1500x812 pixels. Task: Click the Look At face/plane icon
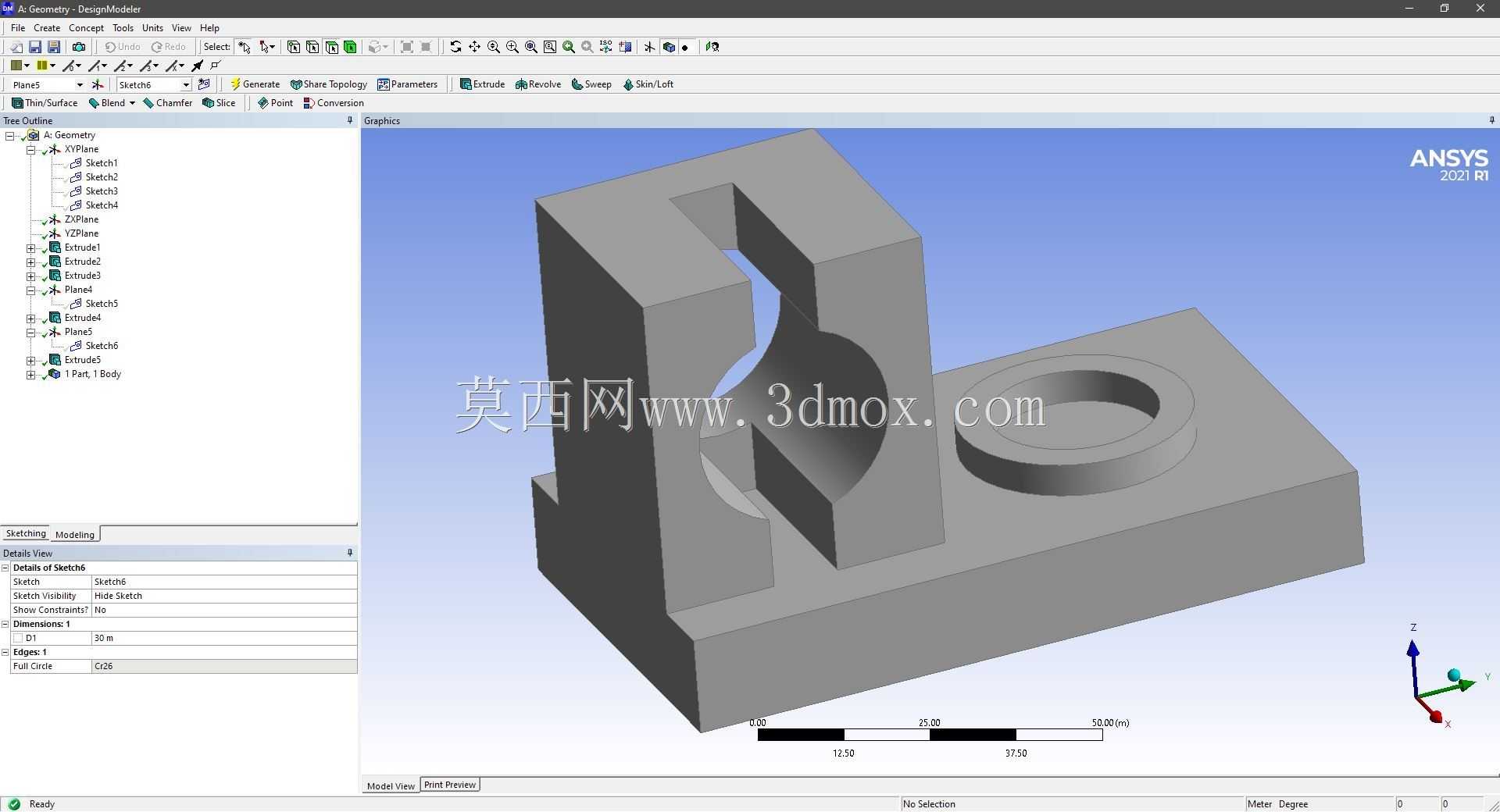tap(712, 47)
